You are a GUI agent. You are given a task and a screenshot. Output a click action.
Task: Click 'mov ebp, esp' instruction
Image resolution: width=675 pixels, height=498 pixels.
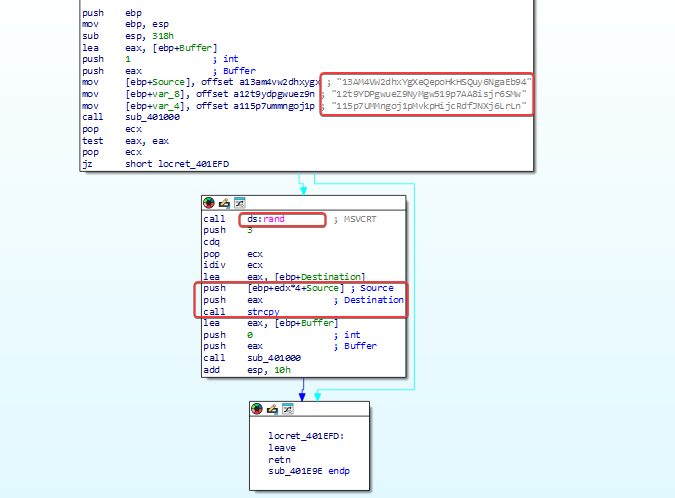point(125,25)
